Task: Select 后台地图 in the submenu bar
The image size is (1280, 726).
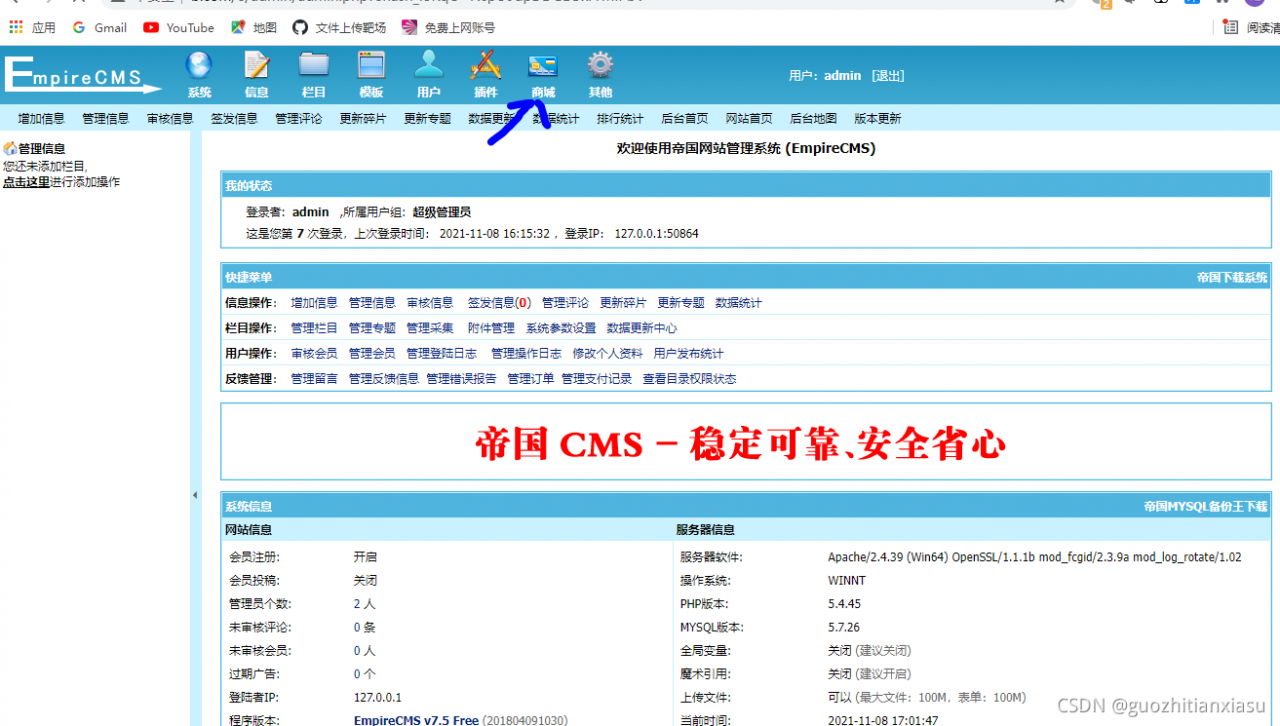Action: (813, 118)
